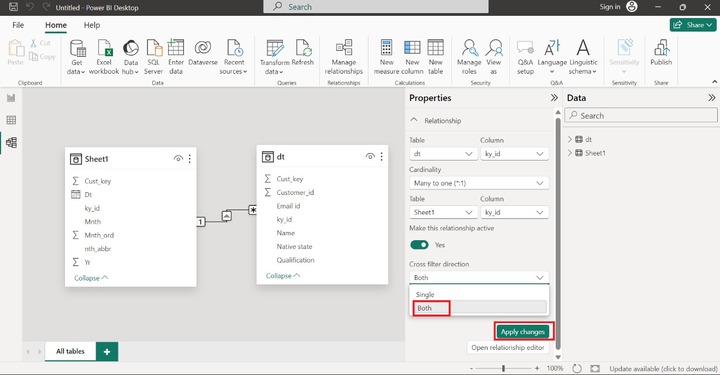Collapse the Data pane
The image size is (720, 375).
click(712, 97)
